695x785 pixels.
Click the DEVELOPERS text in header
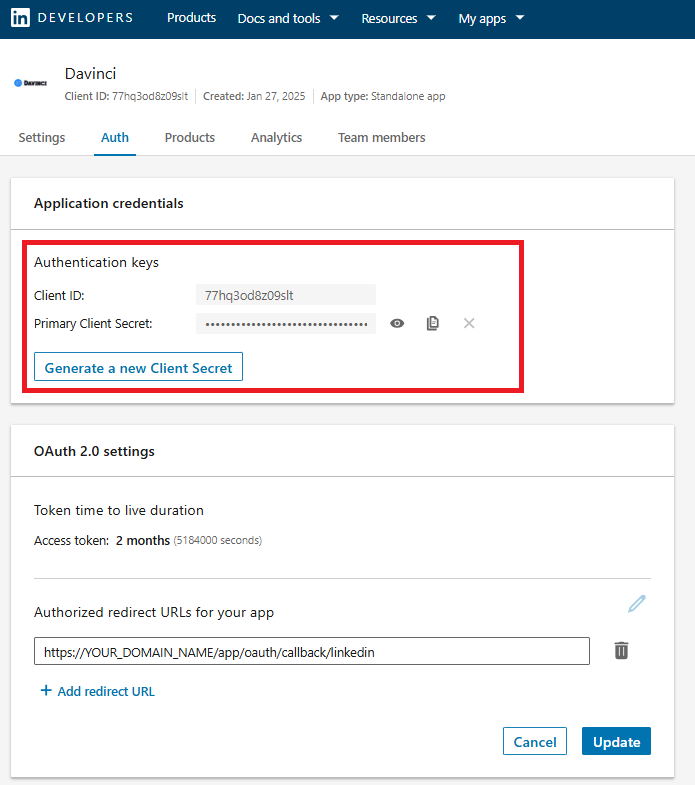pos(86,18)
